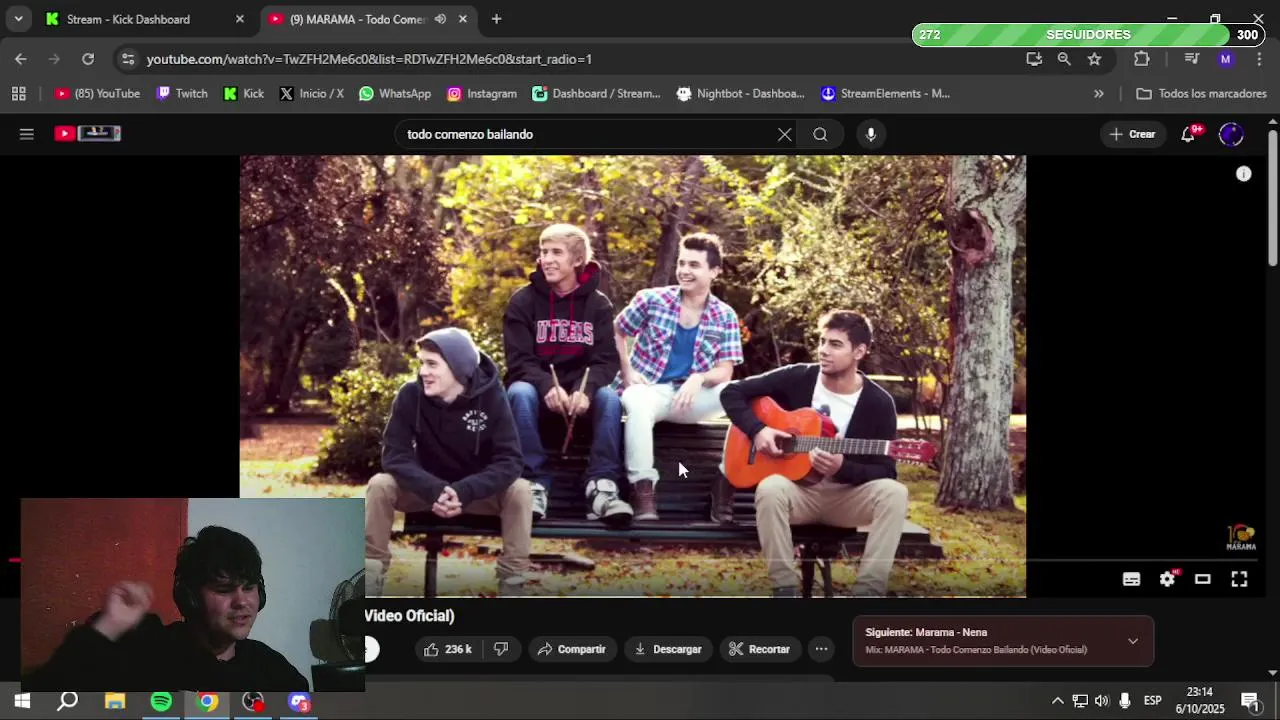This screenshot has height=720, width=1280.
Task: Open the player settings gear
Action: pos(1167,579)
